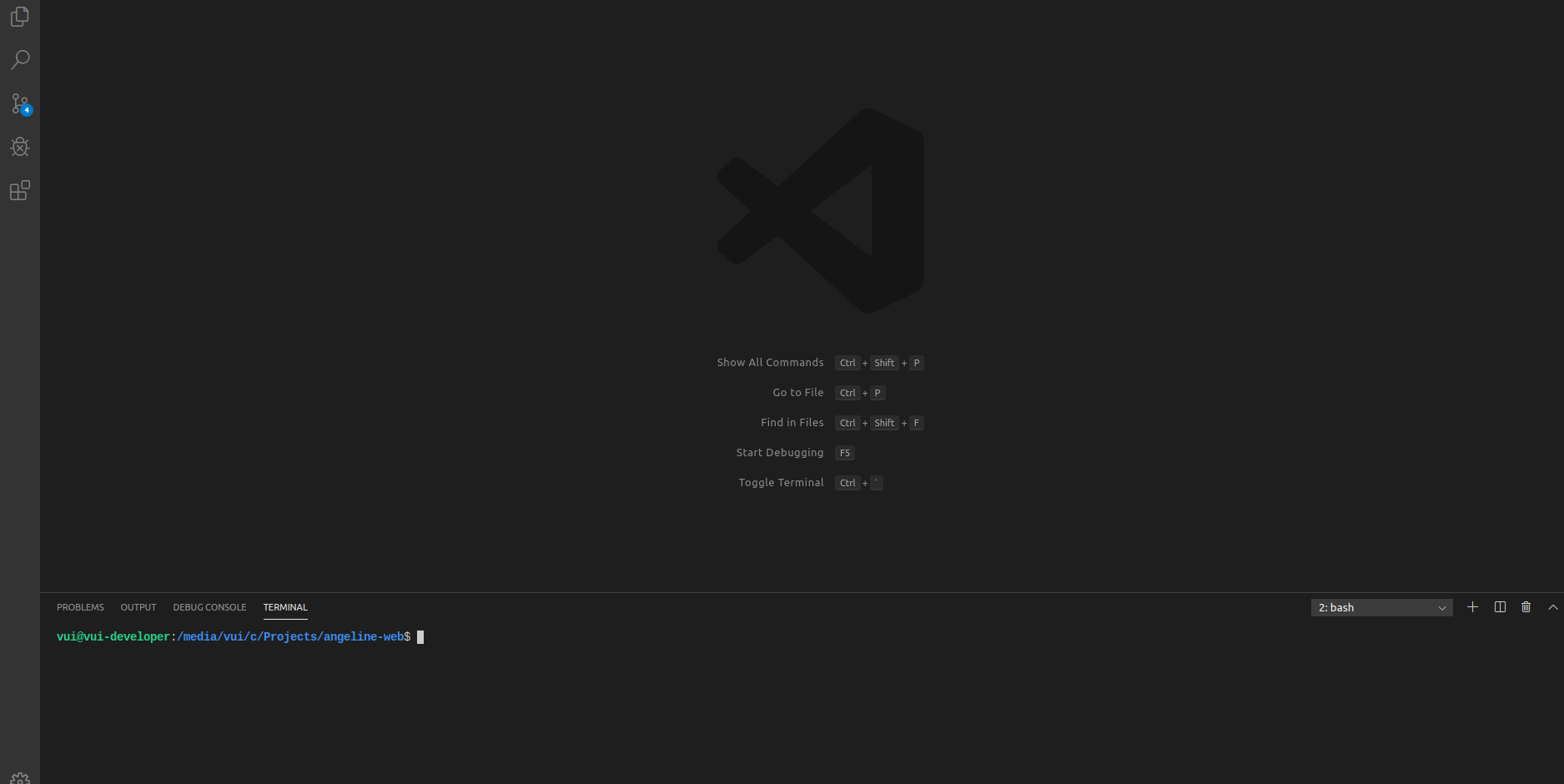This screenshot has width=1564, height=784.
Task: Kill terminal with the trash icon
Action: (x=1526, y=607)
